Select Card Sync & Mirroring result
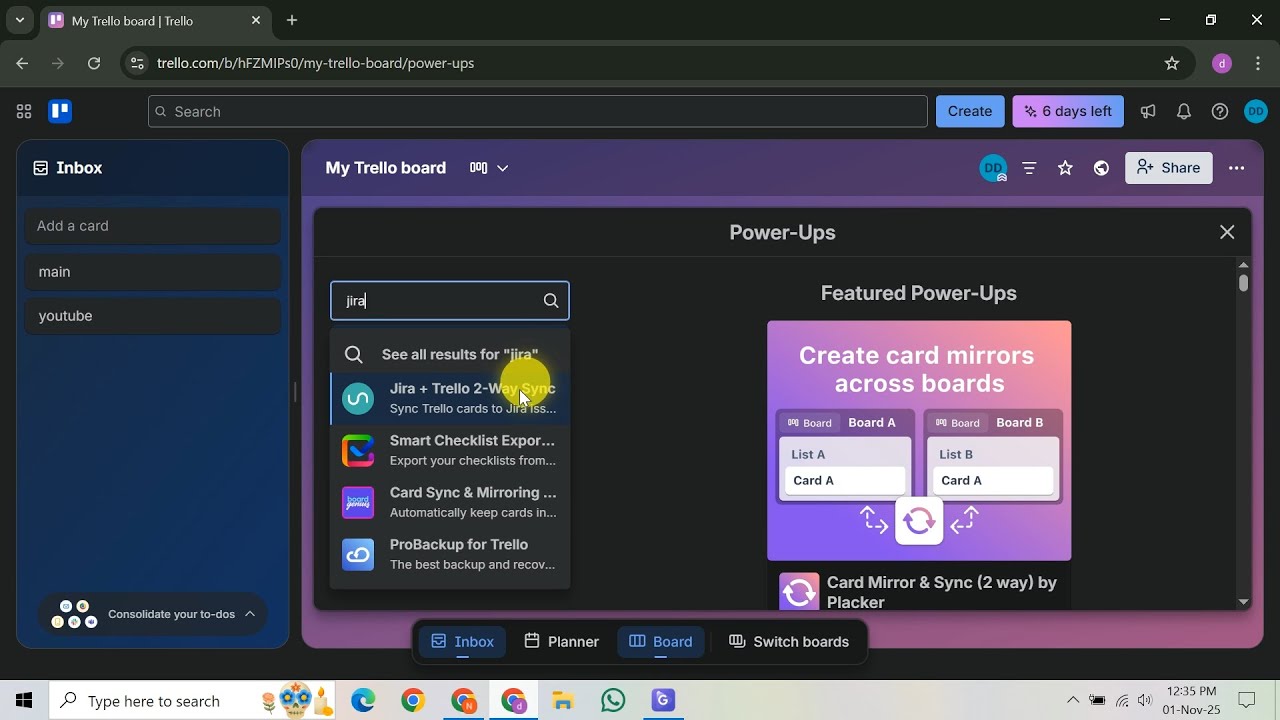 pyautogui.click(x=450, y=502)
